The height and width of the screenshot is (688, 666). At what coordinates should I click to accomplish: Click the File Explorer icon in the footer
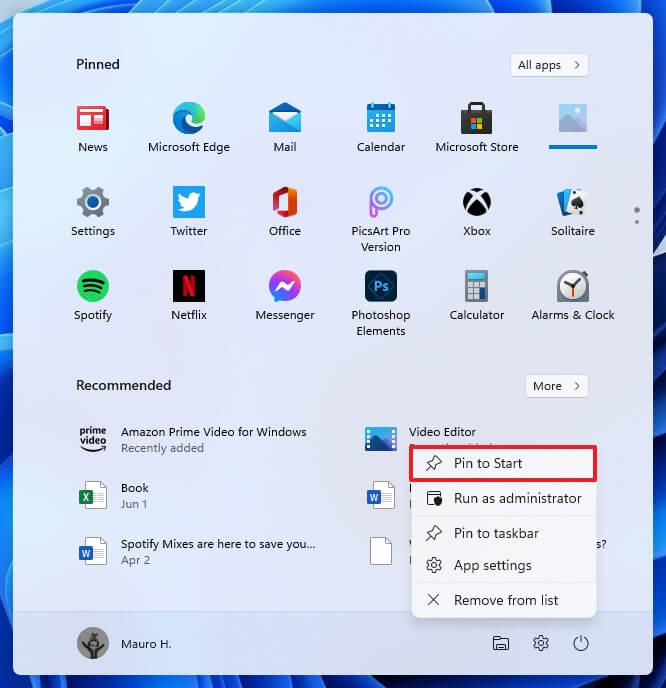(501, 643)
